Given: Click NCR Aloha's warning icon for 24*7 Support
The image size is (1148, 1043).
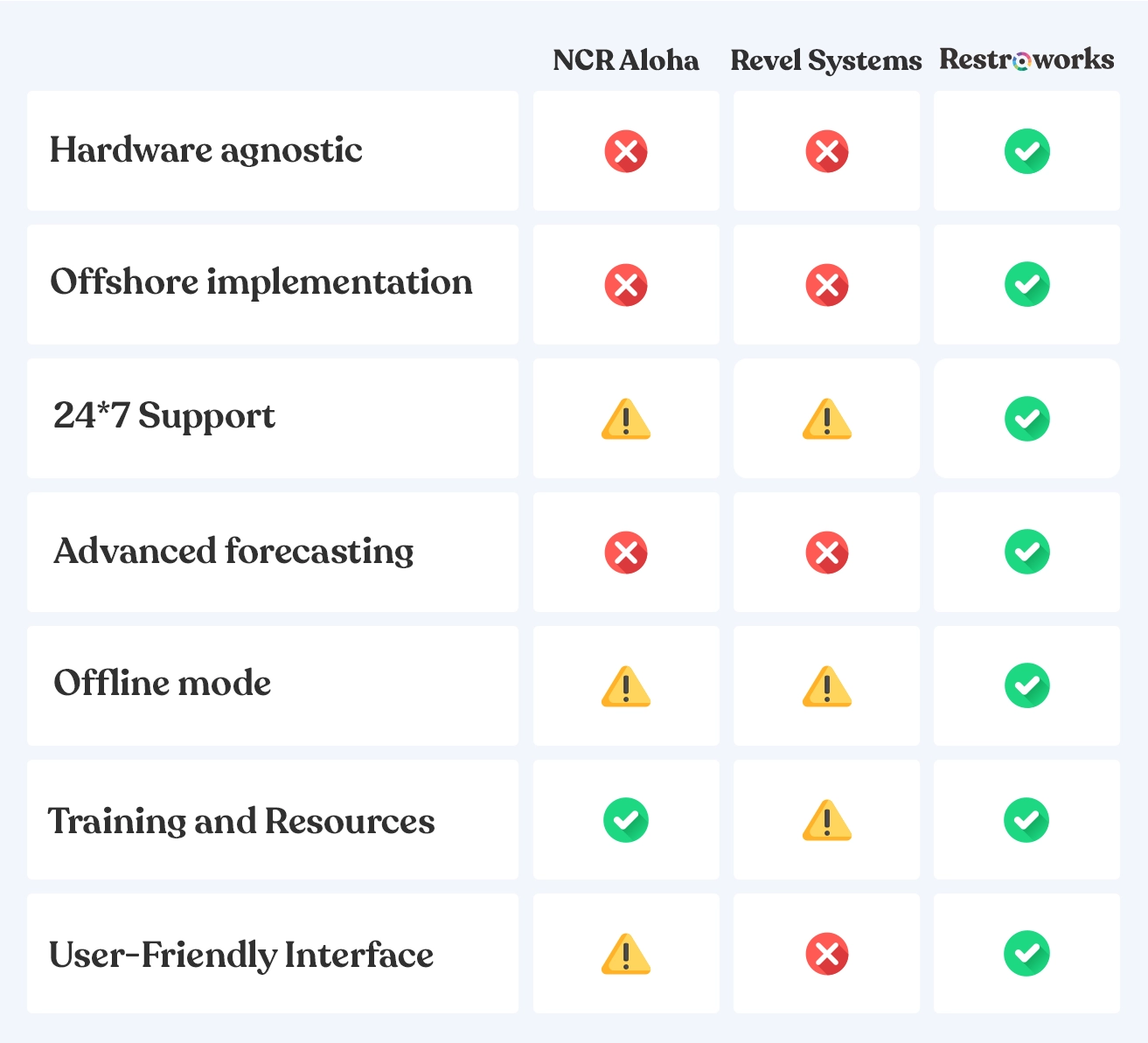Looking at the screenshot, I should [626, 420].
